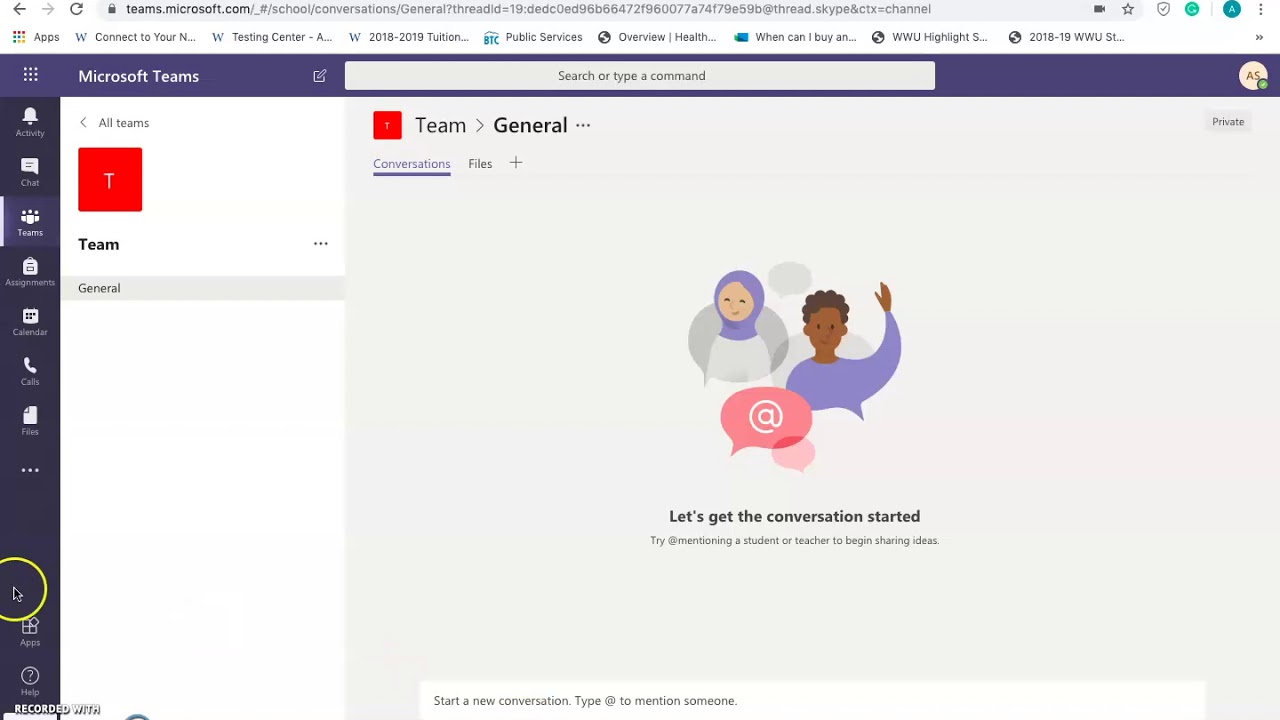
Task: Add a tab with the plus icon
Action: [x=516, y=163]
